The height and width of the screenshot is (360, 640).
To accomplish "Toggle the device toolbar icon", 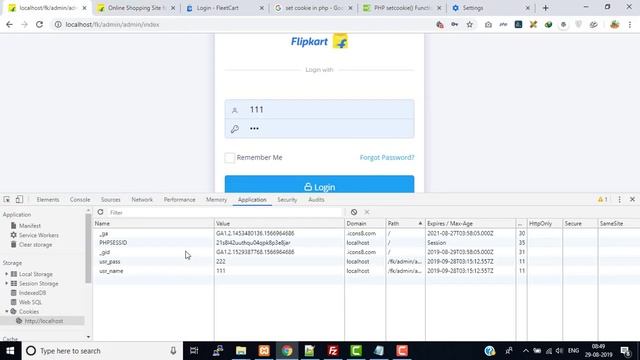I will [19, 200].
